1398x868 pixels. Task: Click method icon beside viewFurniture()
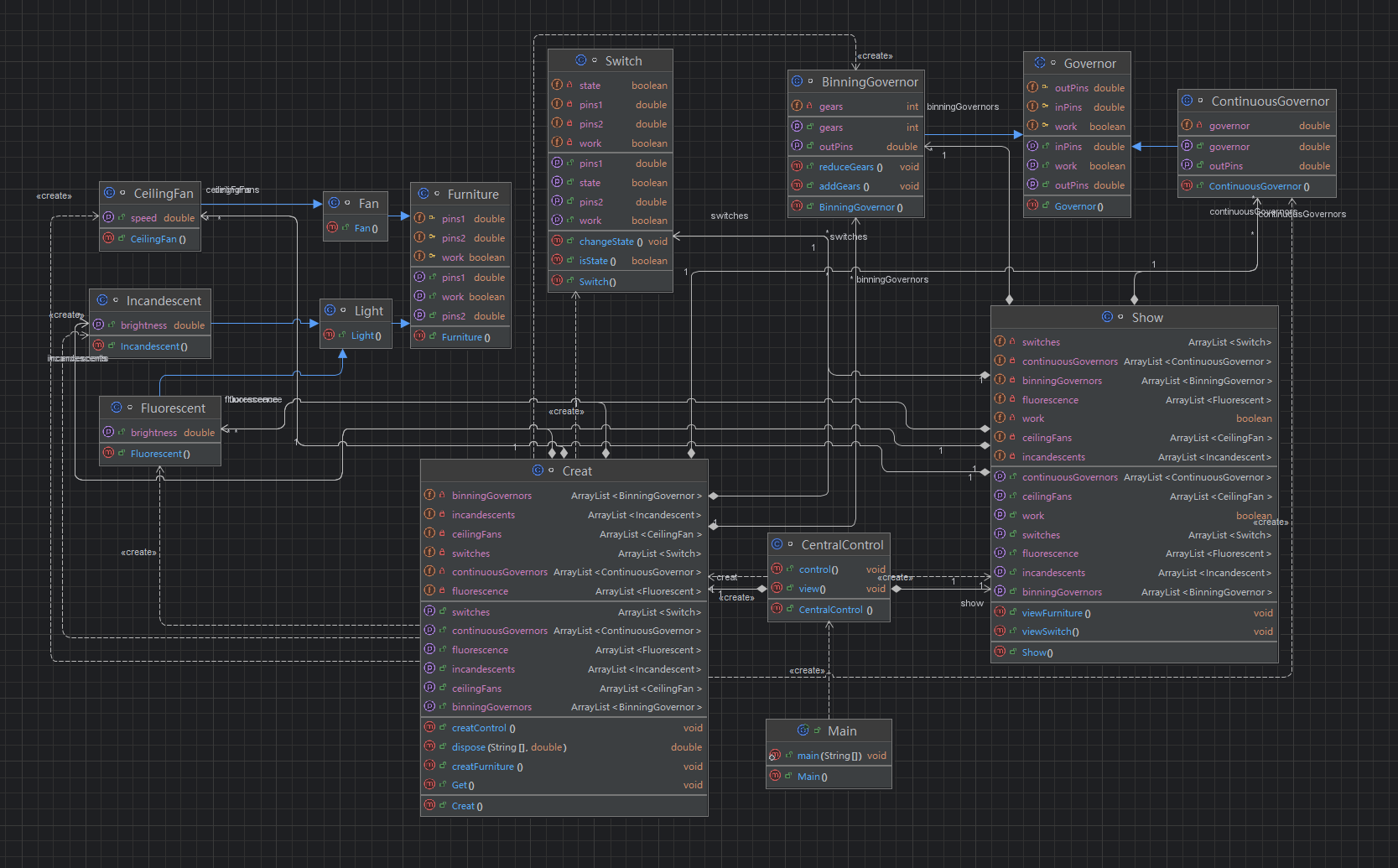1000,612
